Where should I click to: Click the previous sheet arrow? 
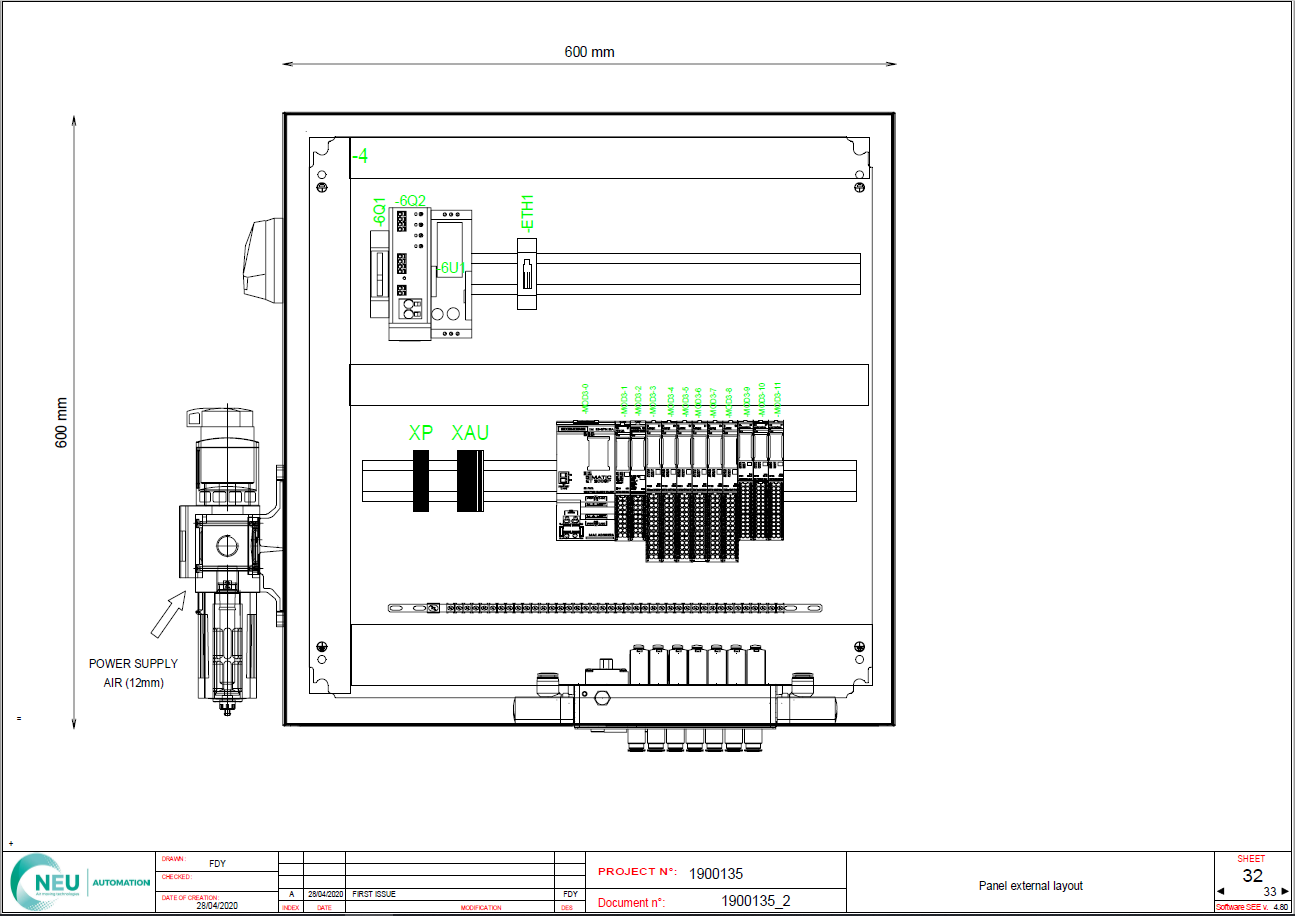coord(1220,892)
